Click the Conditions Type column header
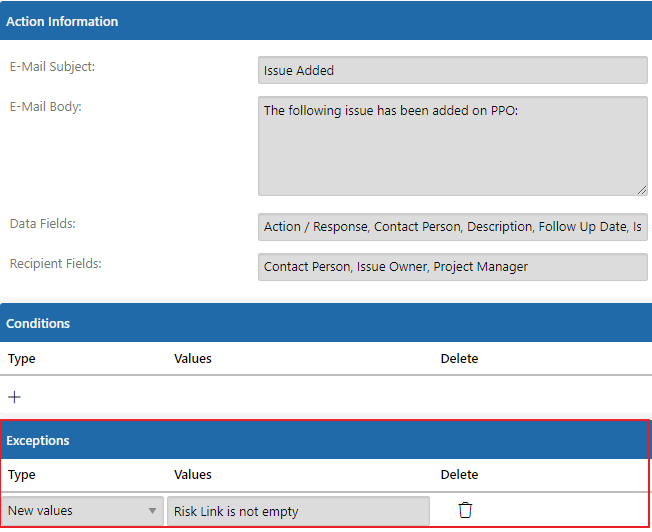 click(x=22, y=359)
